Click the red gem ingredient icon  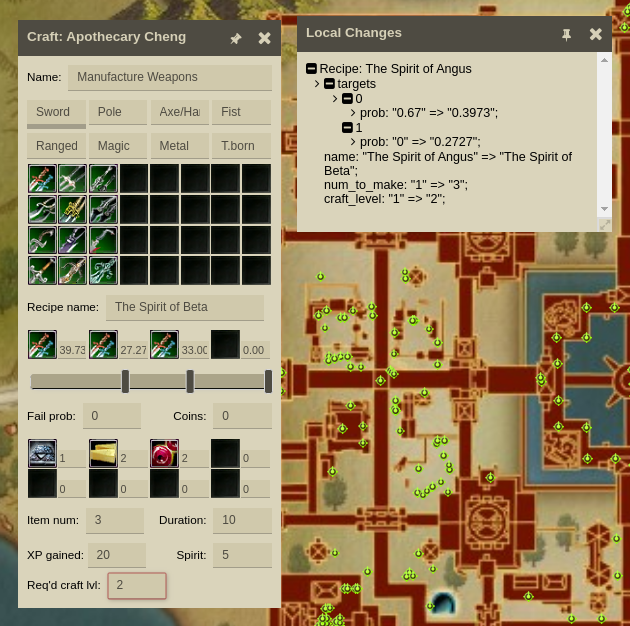click(x=164, y=453)
